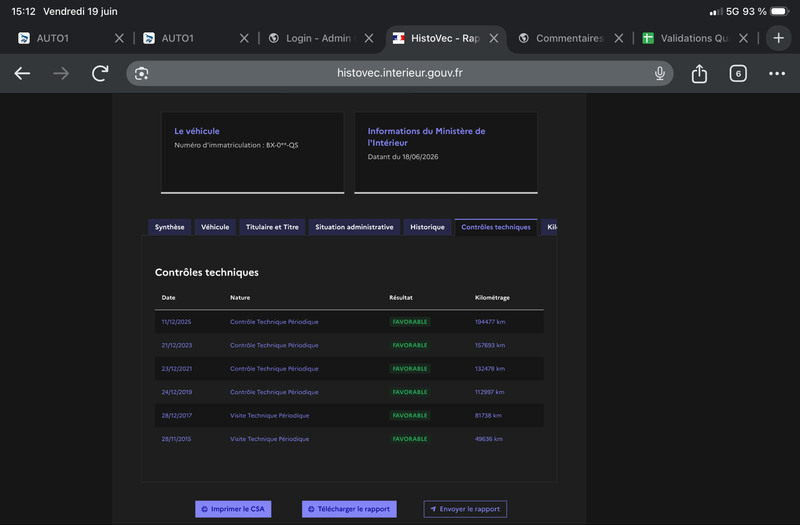
Task: Click the 49636 km mileage value
Action: [489, 439]
